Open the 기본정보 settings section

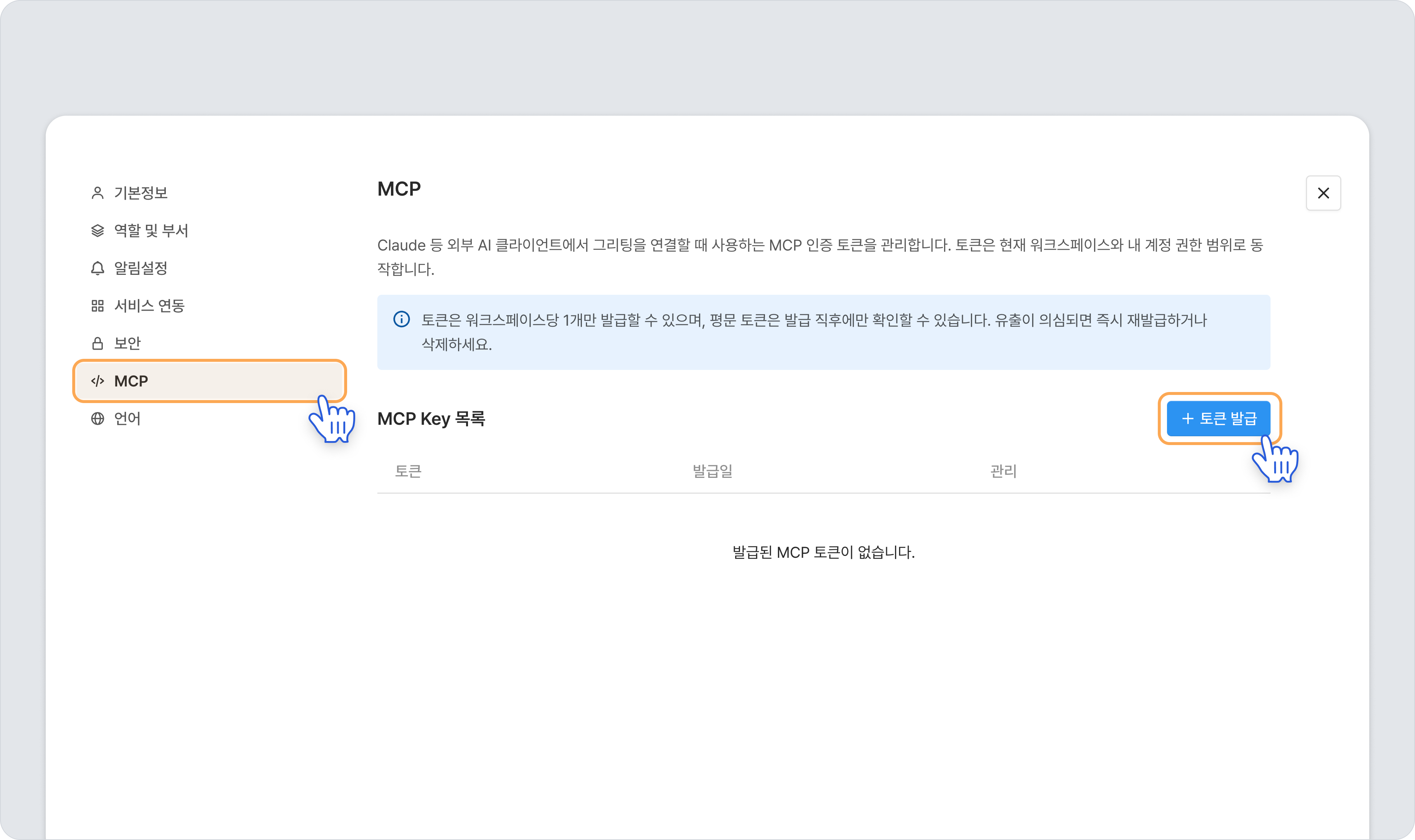click(209, 193)
